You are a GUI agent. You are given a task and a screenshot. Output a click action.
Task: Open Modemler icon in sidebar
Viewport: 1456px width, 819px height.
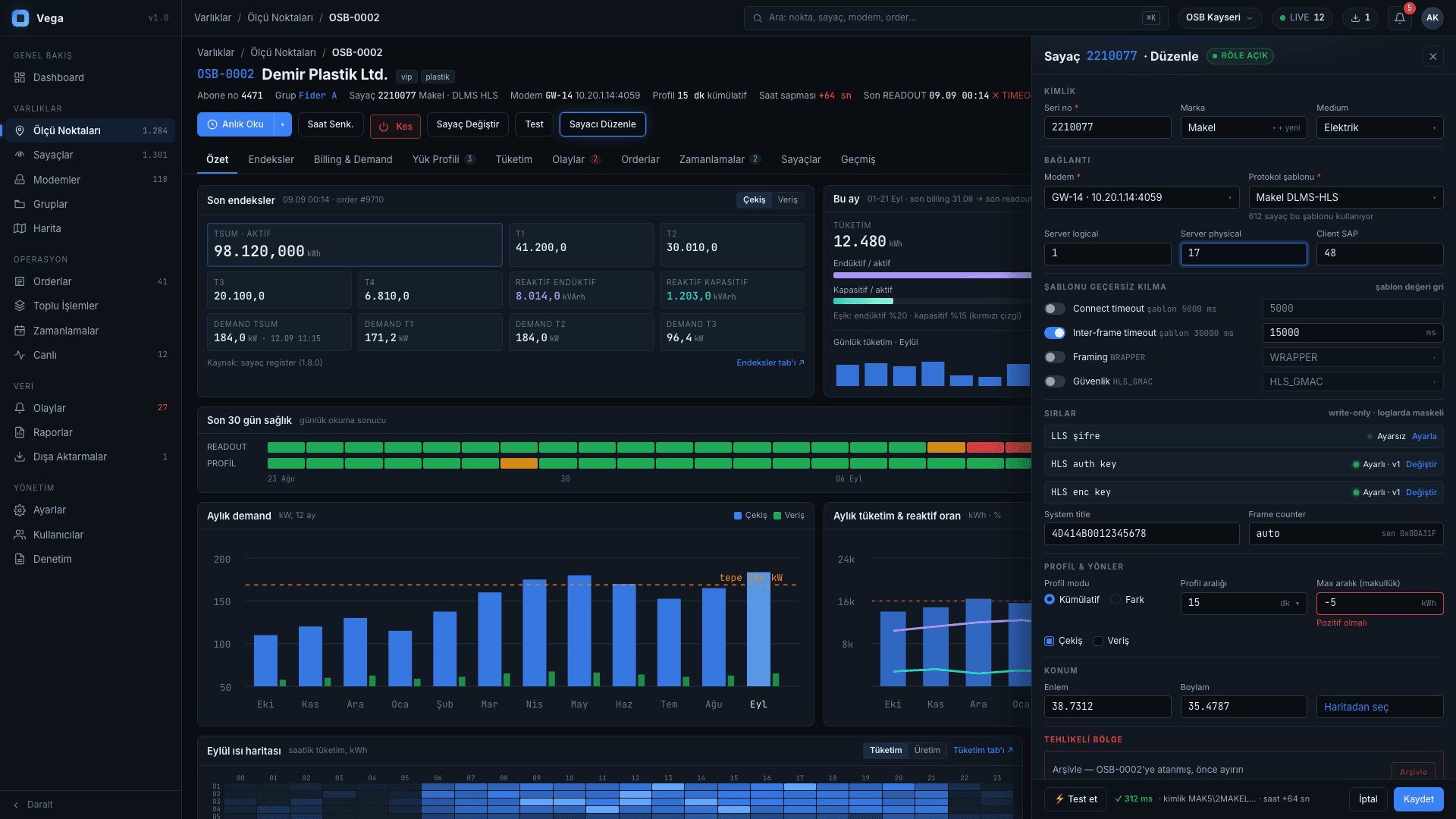pyautogui.click(x=20, y=180)
